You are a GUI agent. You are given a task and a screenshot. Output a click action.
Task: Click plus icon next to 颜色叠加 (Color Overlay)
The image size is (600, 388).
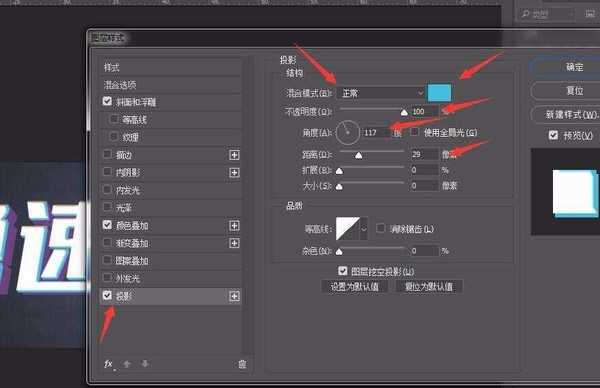pyautogui.click(x=234, y=225)
